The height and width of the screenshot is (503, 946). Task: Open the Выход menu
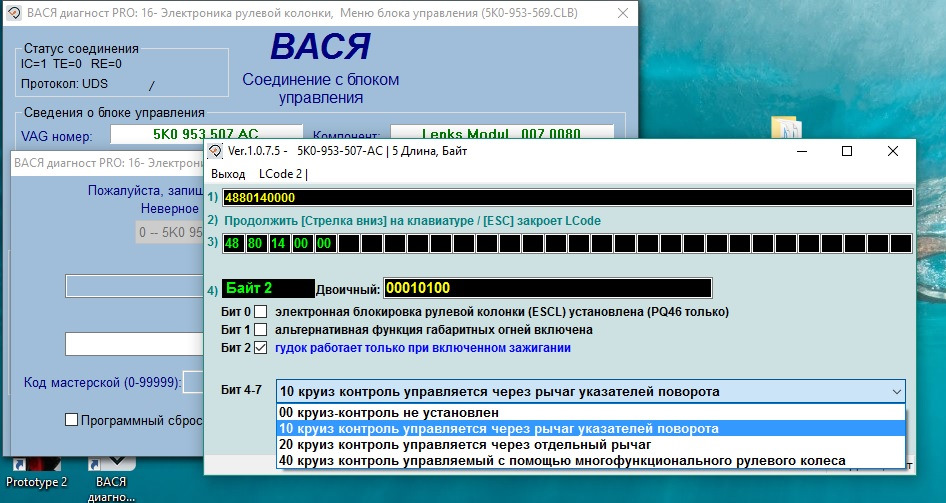228,174
